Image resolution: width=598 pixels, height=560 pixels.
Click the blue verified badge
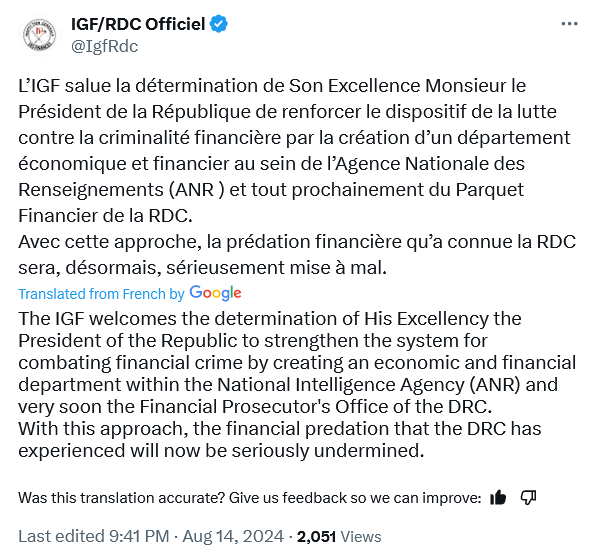tap(219, 24)
